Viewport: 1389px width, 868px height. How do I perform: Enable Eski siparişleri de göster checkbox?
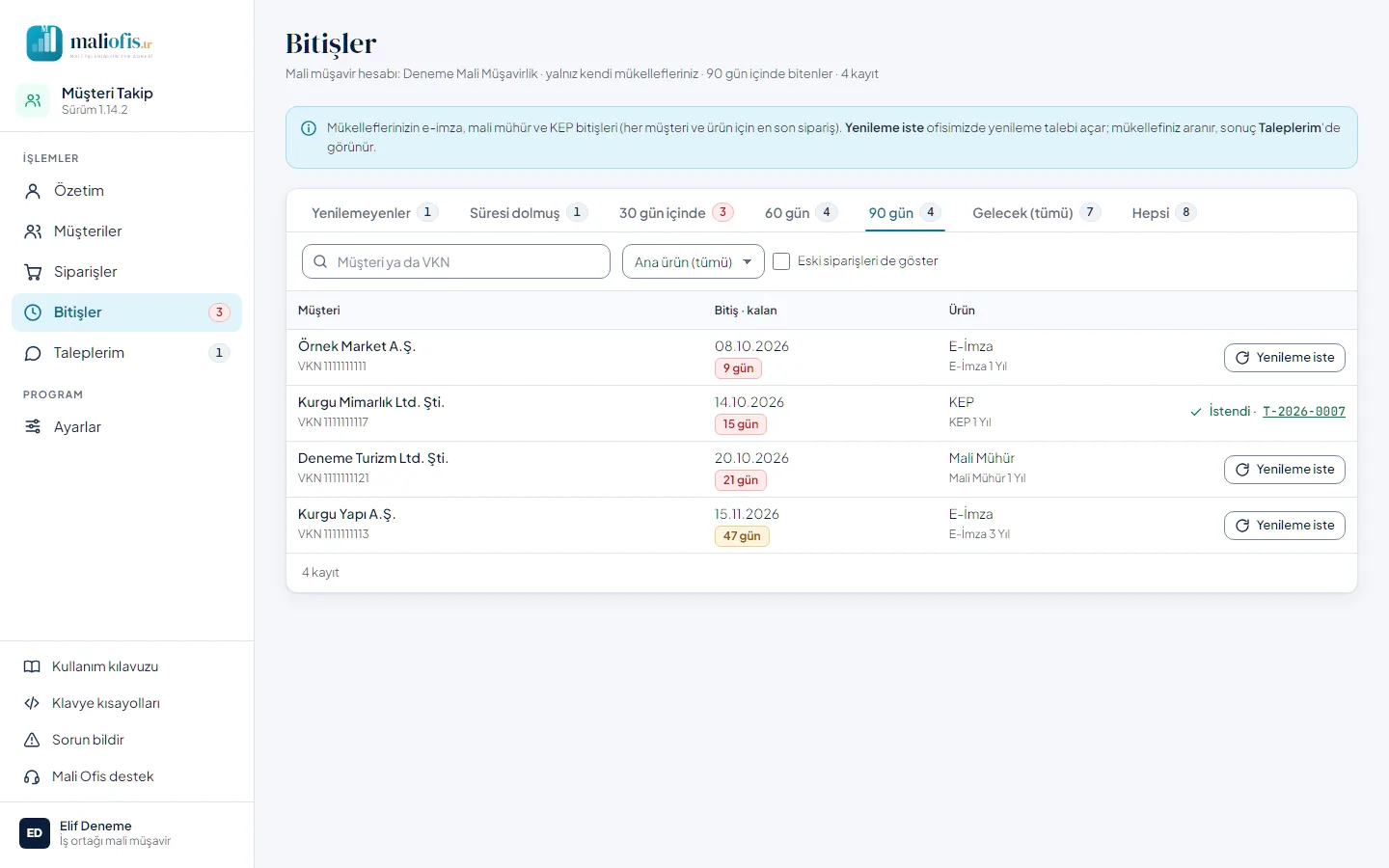coord(781,261)
